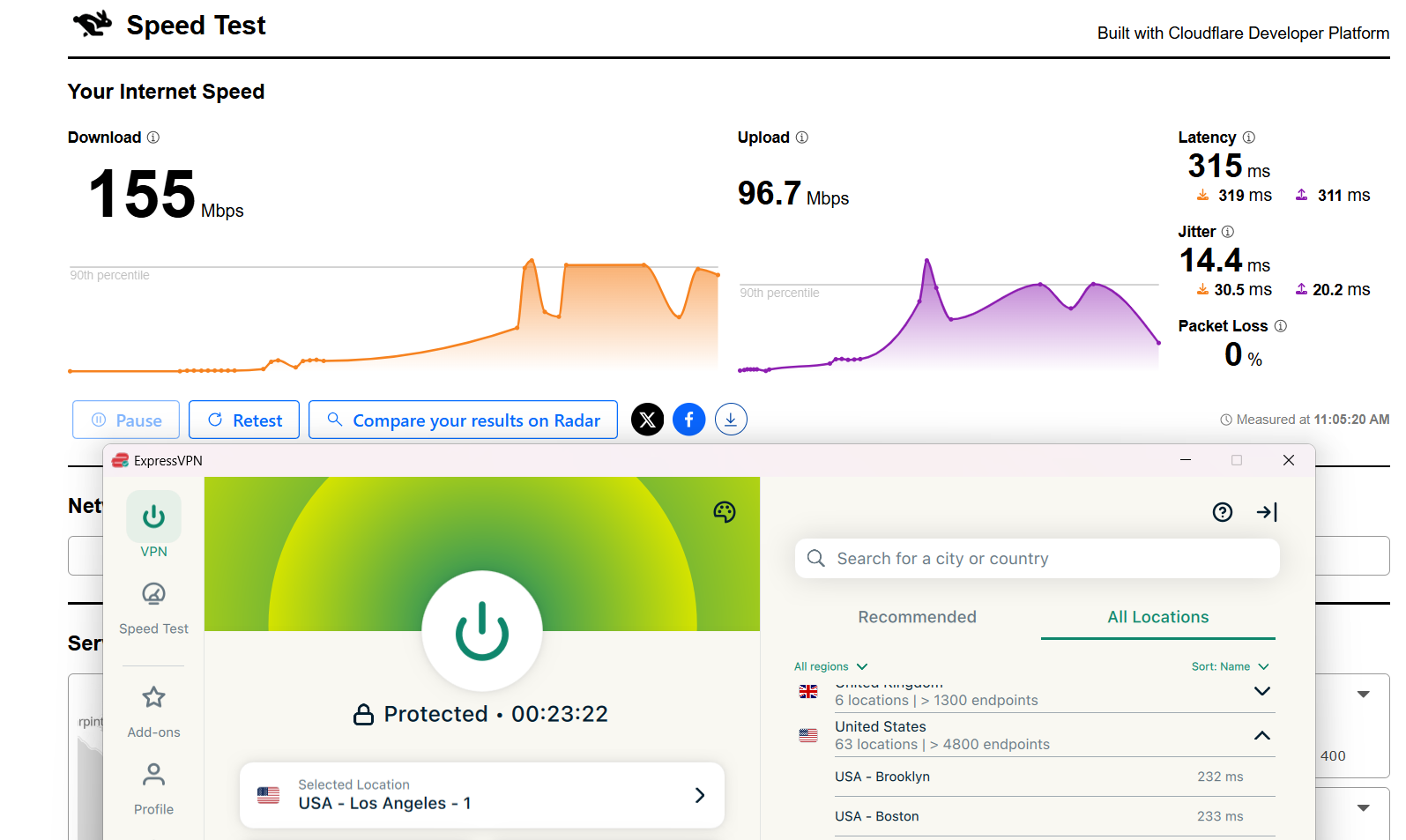Click the United States flag in list
This screenshot has height=840, width=1406.
(x=808, y=735)
